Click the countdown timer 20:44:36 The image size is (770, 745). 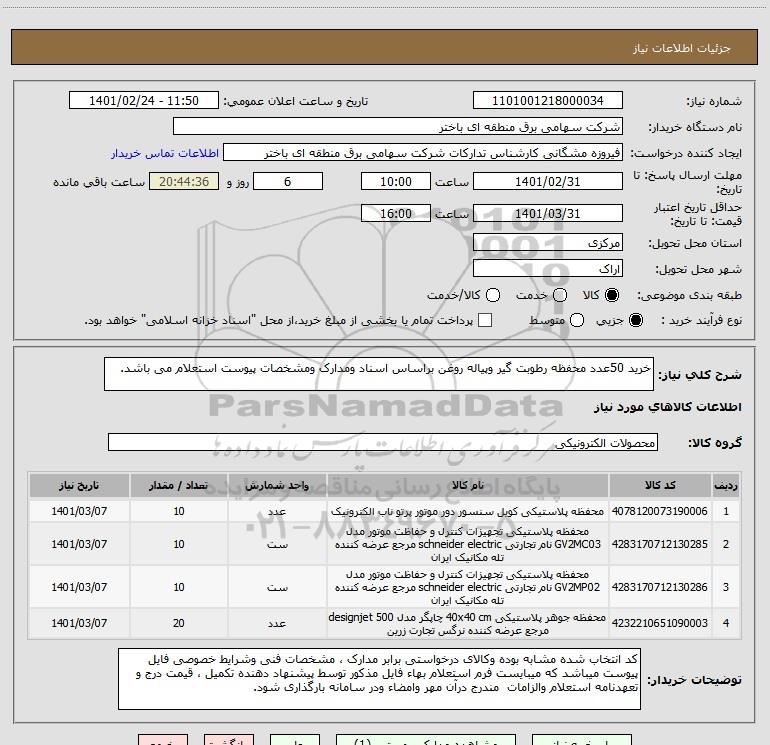pos(184,182)
